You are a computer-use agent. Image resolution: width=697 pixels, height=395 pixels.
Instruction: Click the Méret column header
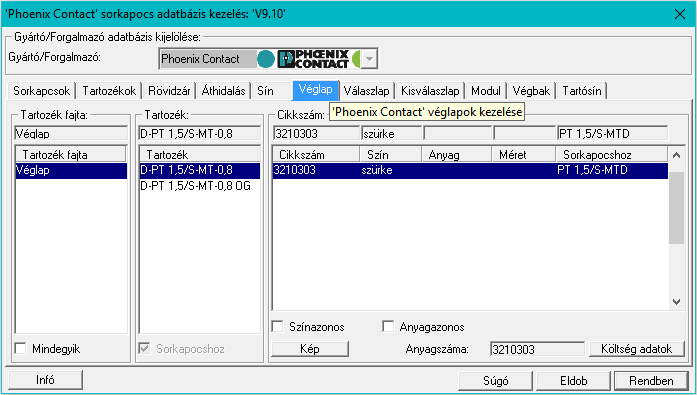click(524, 155)
